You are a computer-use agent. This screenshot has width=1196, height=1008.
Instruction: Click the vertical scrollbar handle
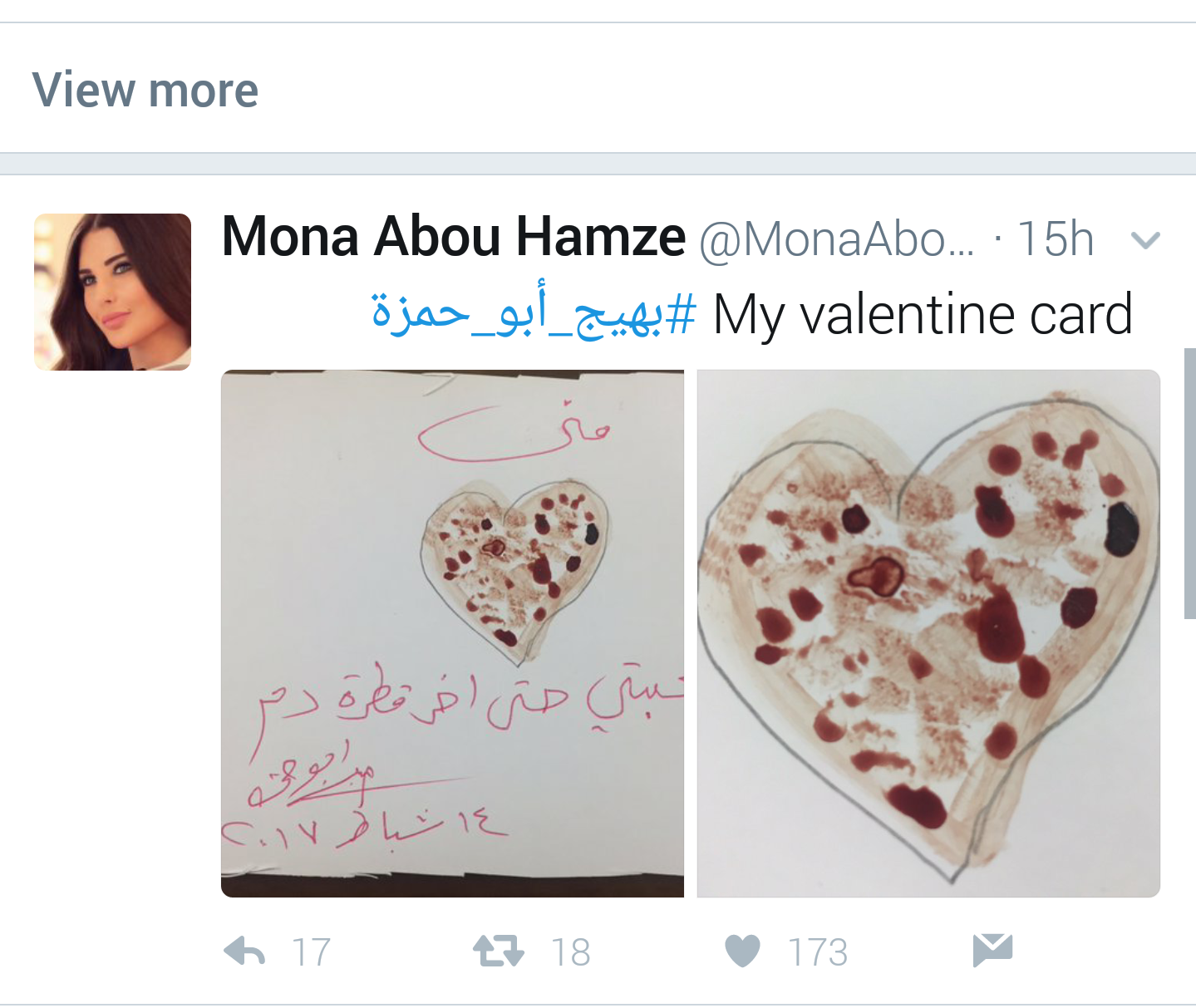[x=1189, y=484]
